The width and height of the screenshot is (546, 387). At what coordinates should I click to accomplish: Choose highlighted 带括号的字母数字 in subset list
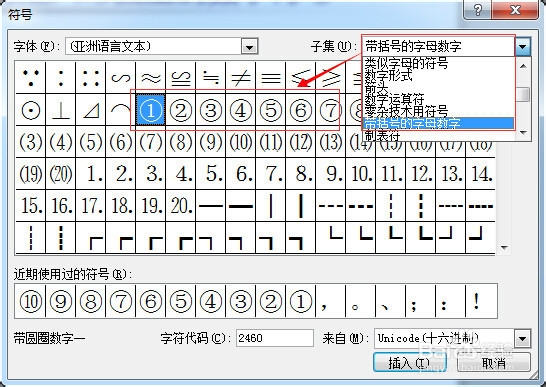[438, 123]
